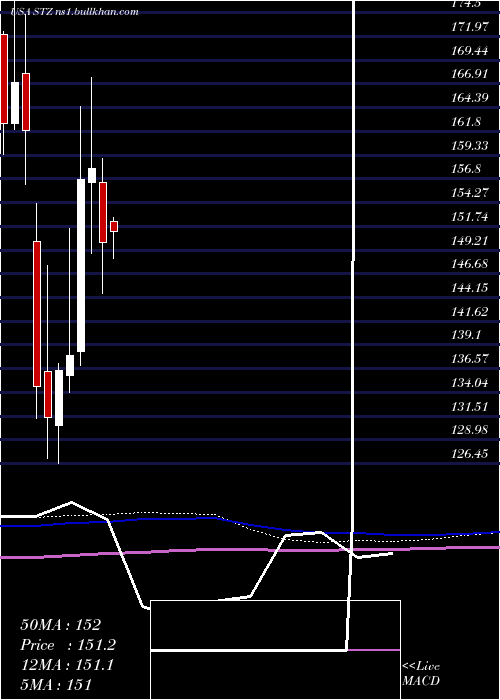Click the 12MA : 151.1 readout
This screenshot has height=700, width=500.
point(67,665)
